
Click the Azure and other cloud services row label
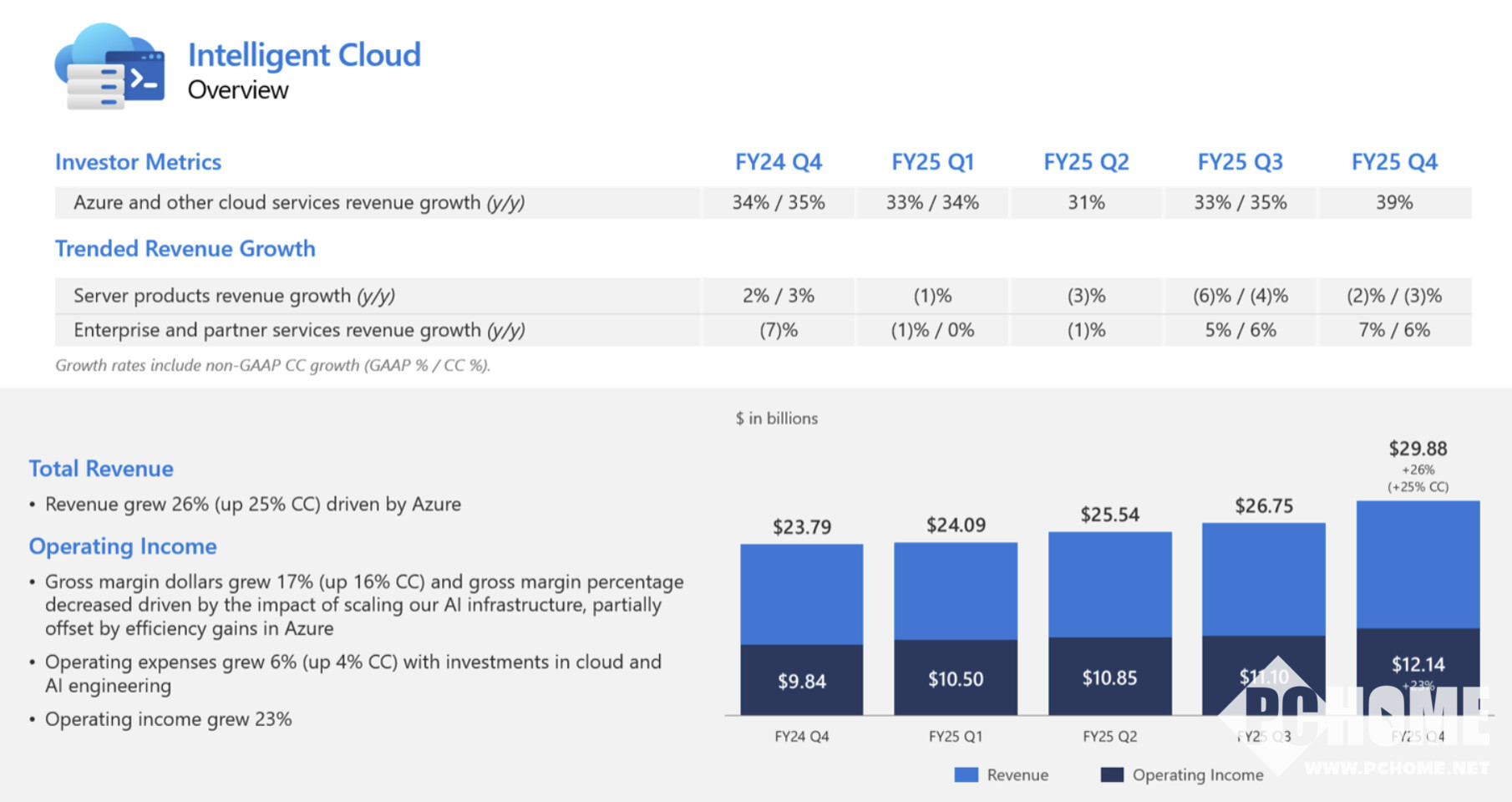tap(299, 203)
